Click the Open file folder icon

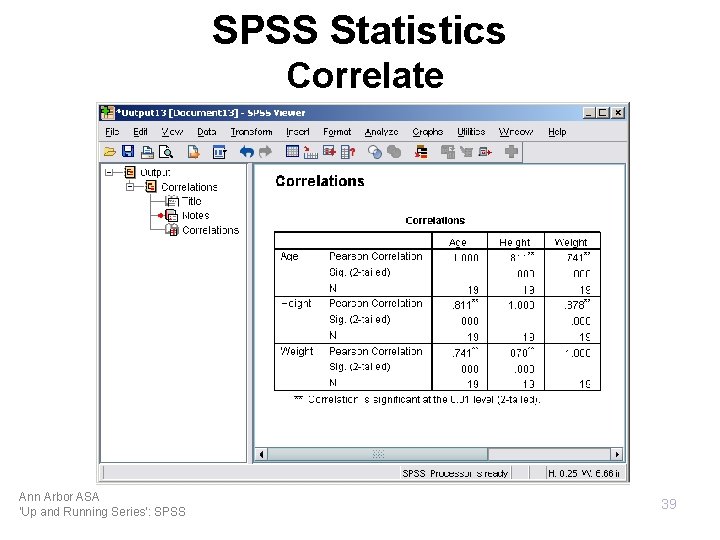click(x=110, y=152)
